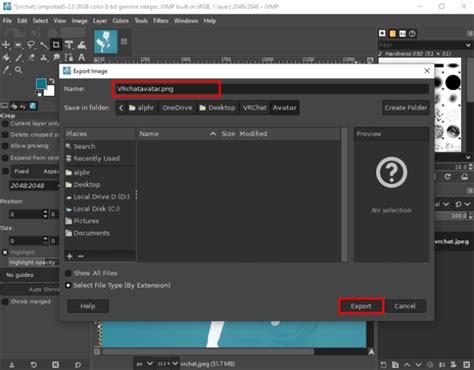Add bookmark with plus button in Places
The height and width of the screenshot is (370, 474).
coord(70,256)
